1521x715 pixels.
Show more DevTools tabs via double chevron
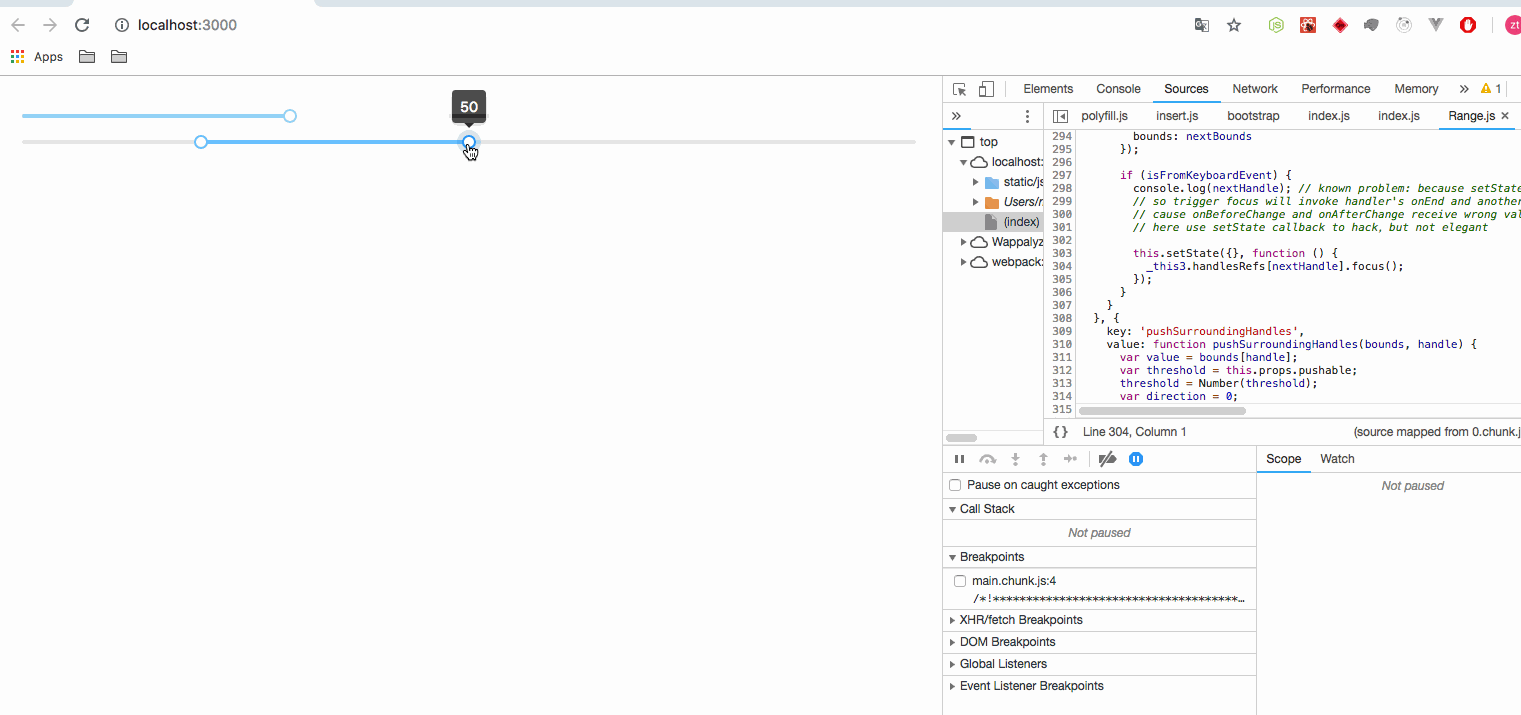click(x=1464, y=89)
